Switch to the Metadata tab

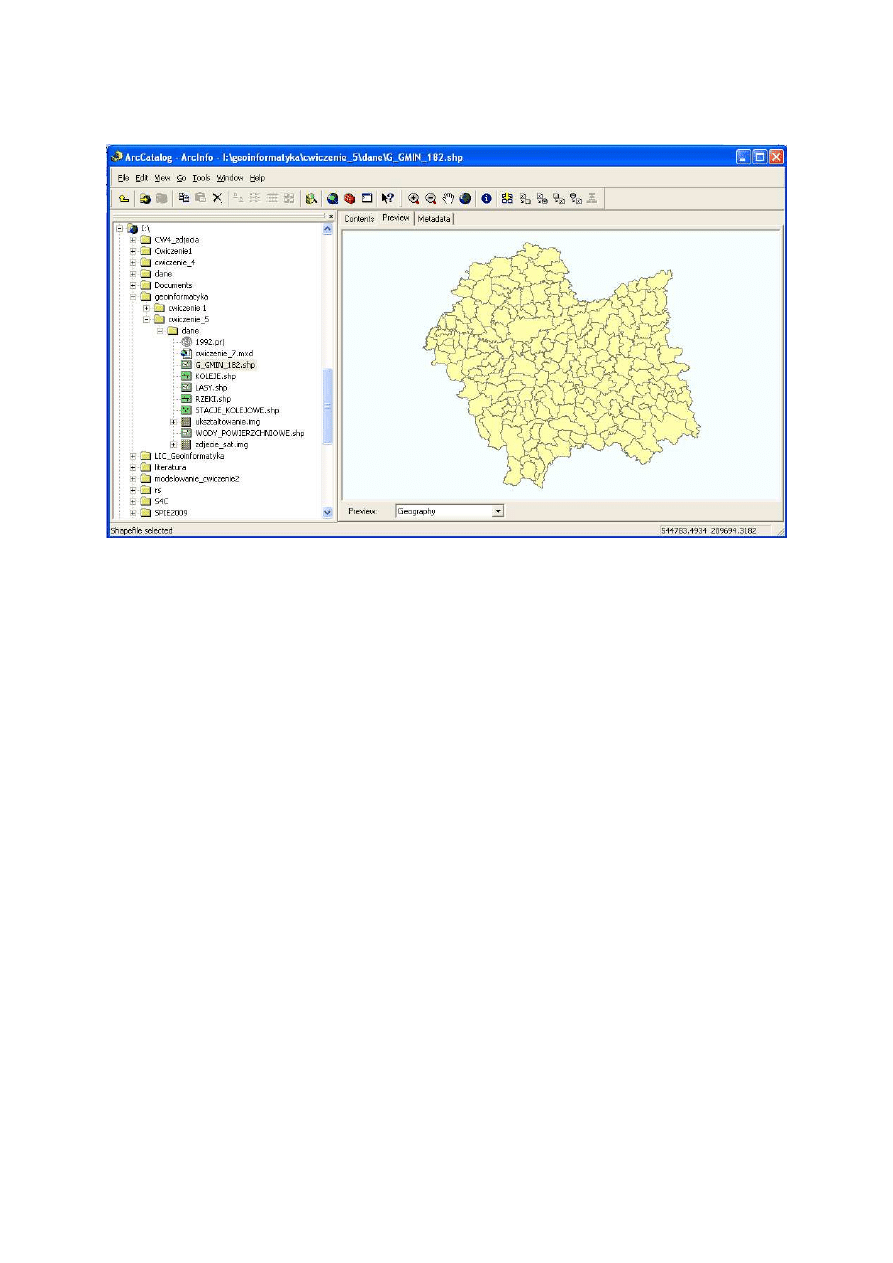[x=435, y=219]
